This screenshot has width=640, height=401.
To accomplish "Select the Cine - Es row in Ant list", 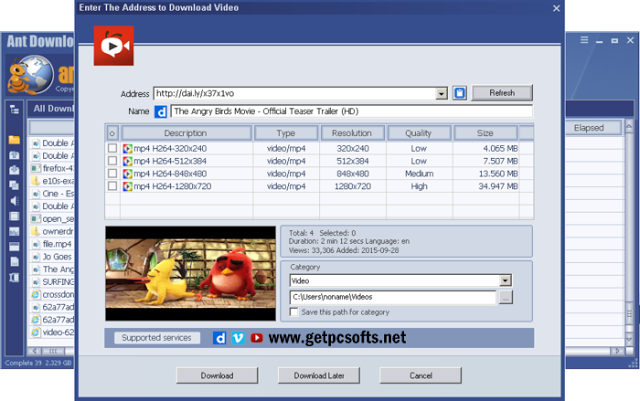I will [x=52, y=194].
